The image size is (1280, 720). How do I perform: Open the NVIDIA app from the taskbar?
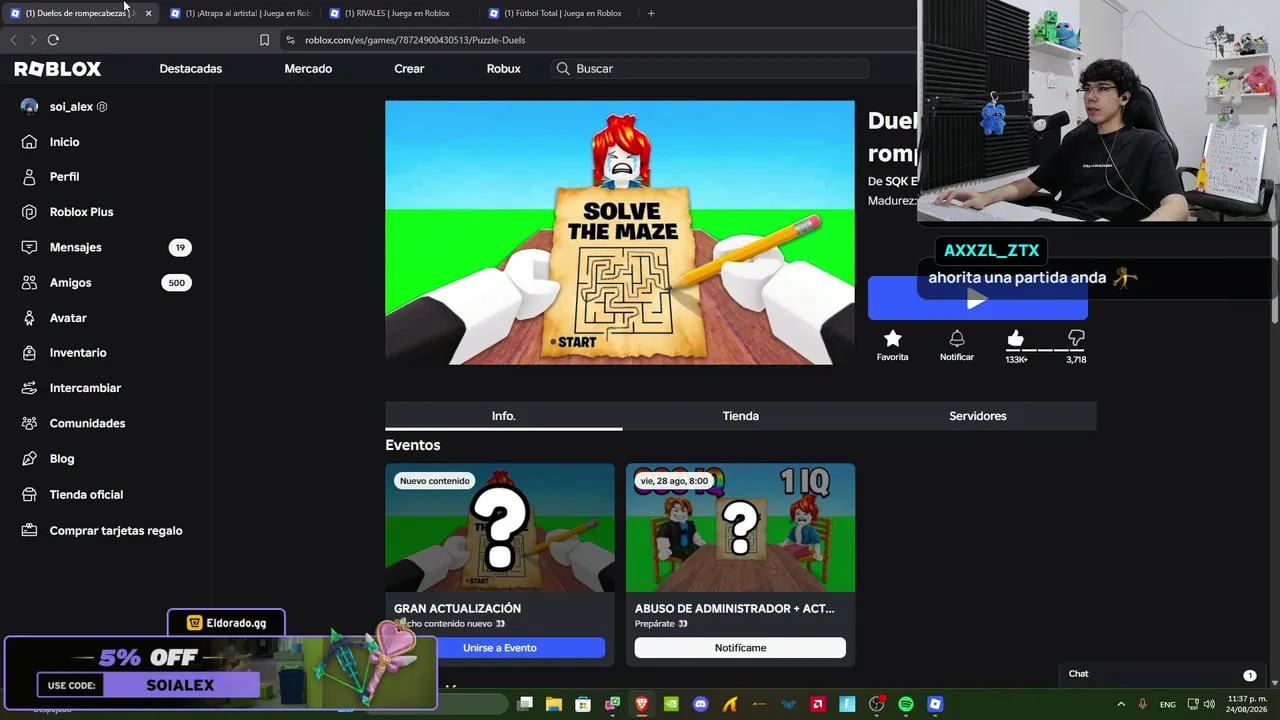tap(671, 704)
